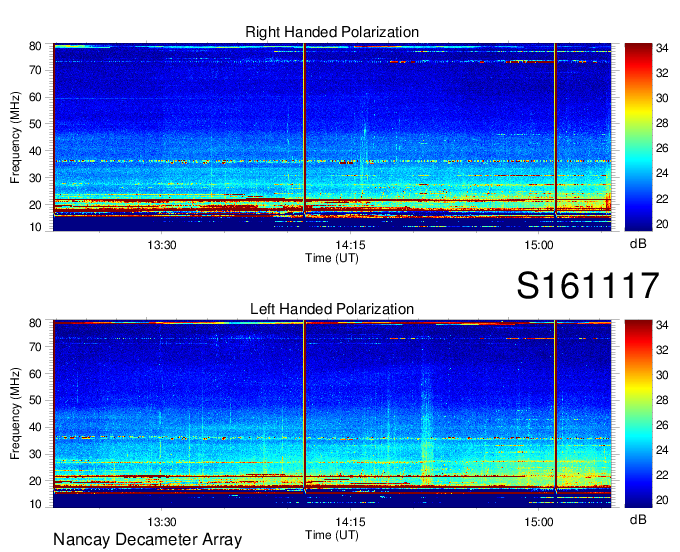Click the 20 dB label on Right Handed color bar

pyautogui.click(x=662, y=224)
